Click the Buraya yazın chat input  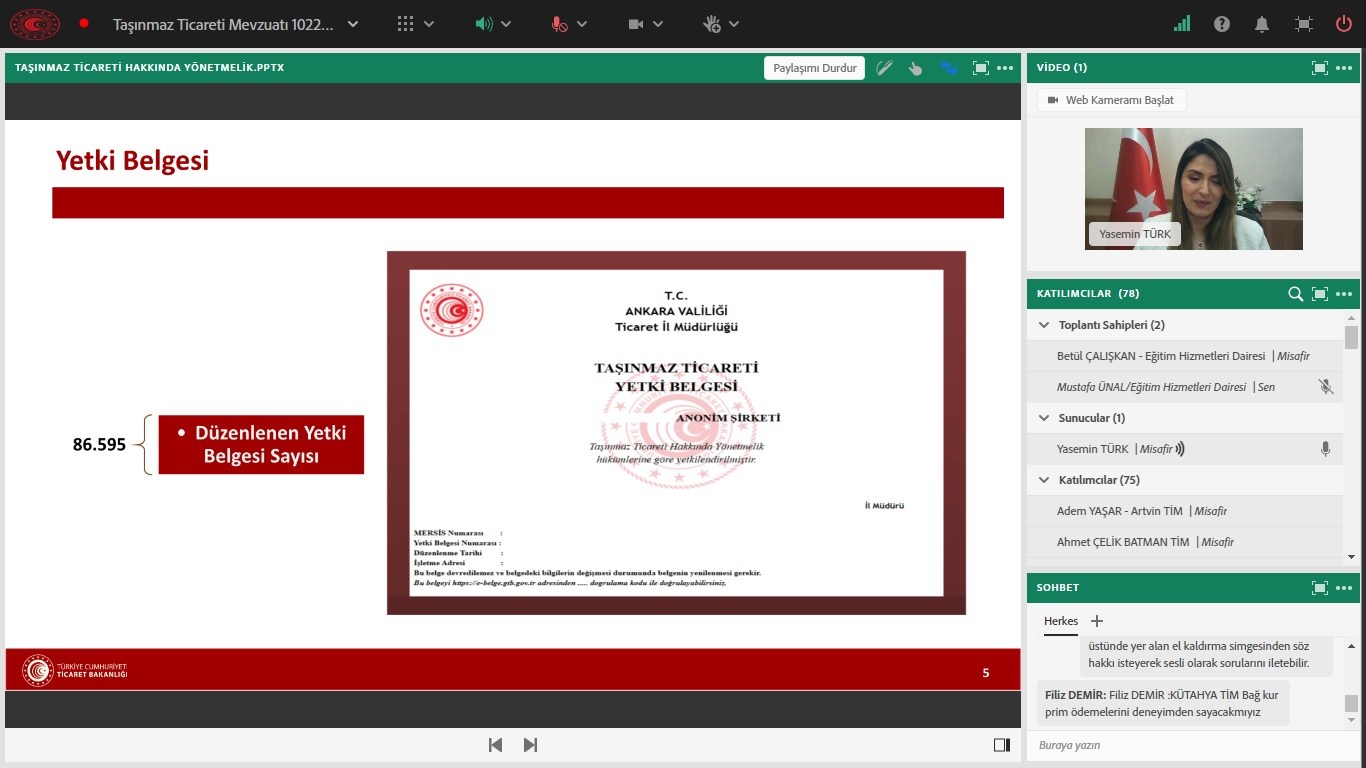click(1180, 745)
